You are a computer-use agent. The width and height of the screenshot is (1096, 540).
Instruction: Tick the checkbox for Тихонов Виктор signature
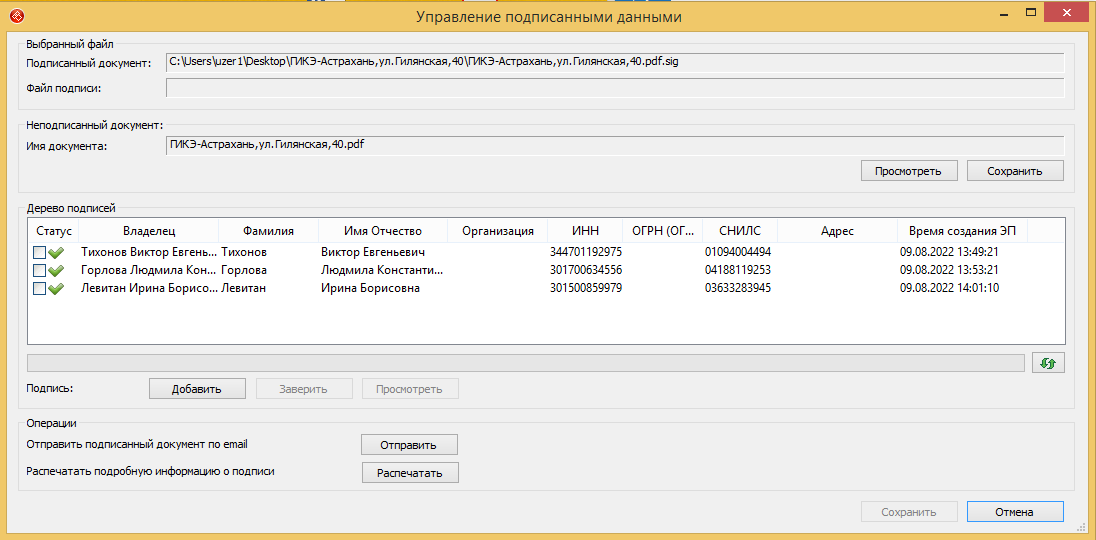point(39,253)
